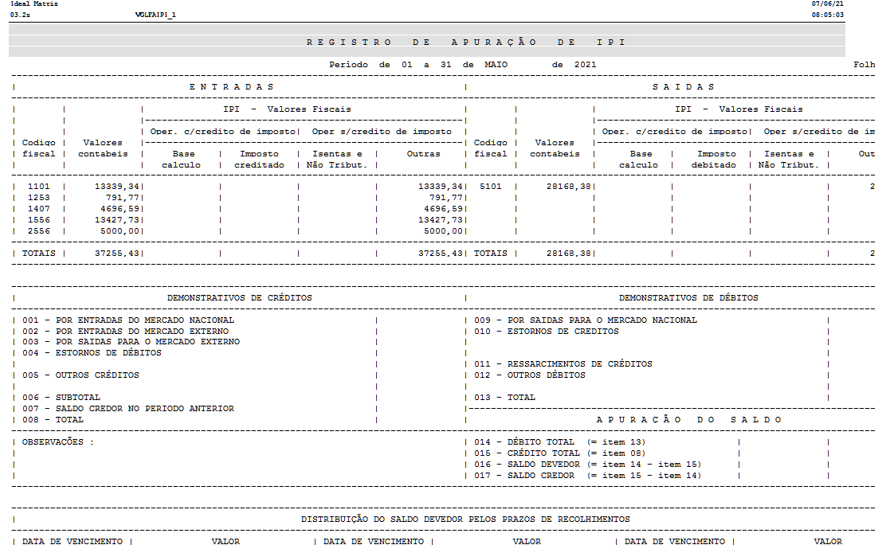This screenshot has width=875, height=548.
Task: Click the report date 07/06/21
Action: tap(828, 4)
